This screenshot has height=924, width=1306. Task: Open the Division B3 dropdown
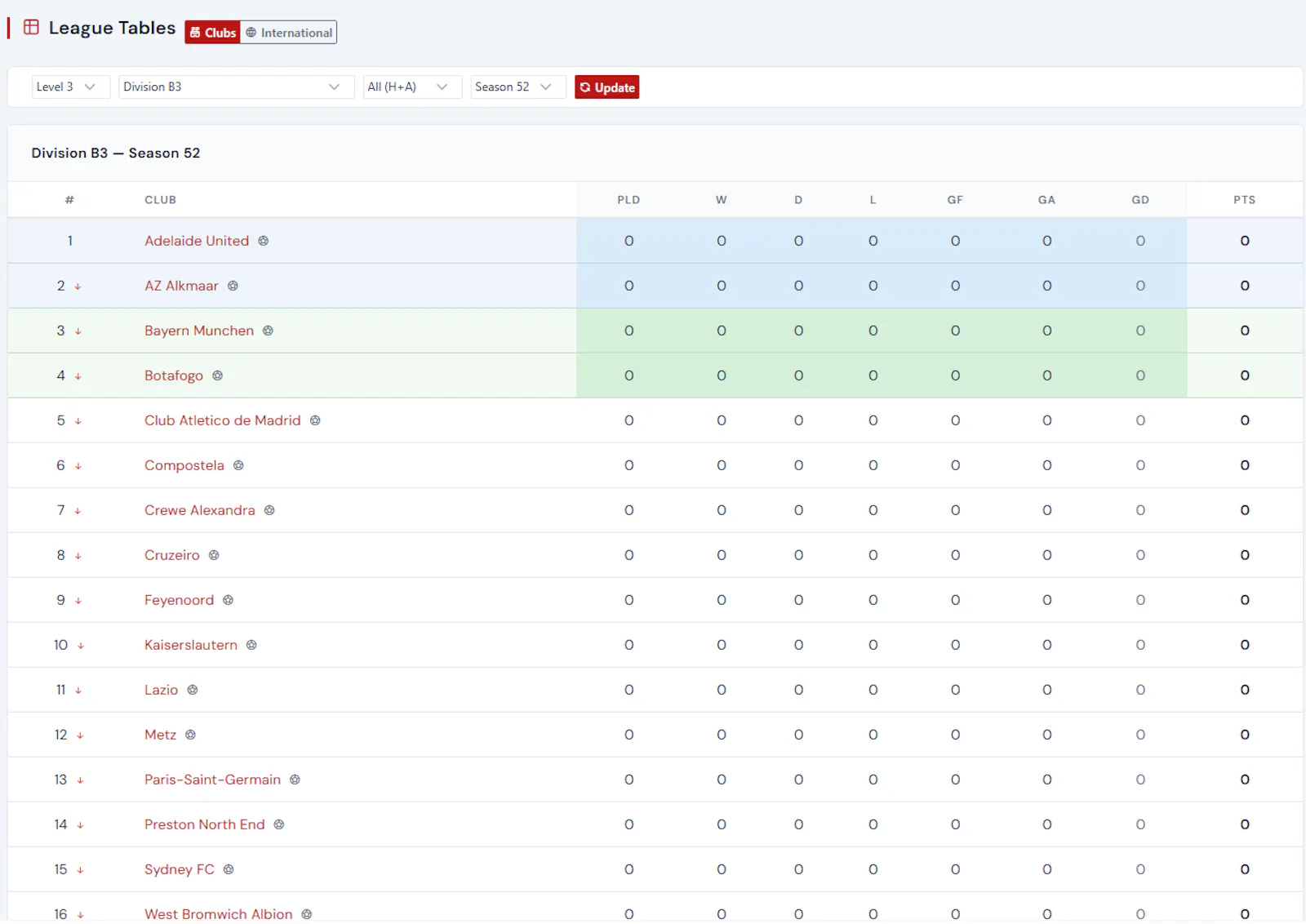tap(236, 87)
